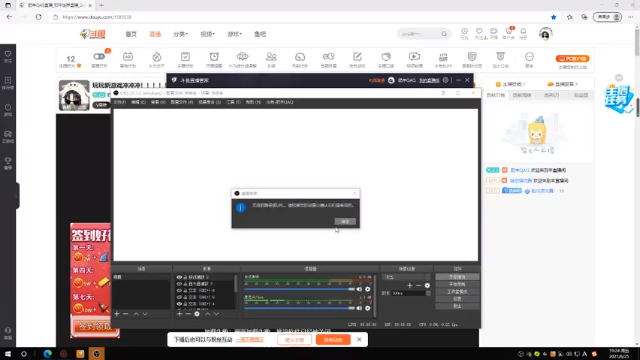Add a transition with the plus icon
Image resolution: width=640 pixels, height=360 pixels.
point(410,285)
